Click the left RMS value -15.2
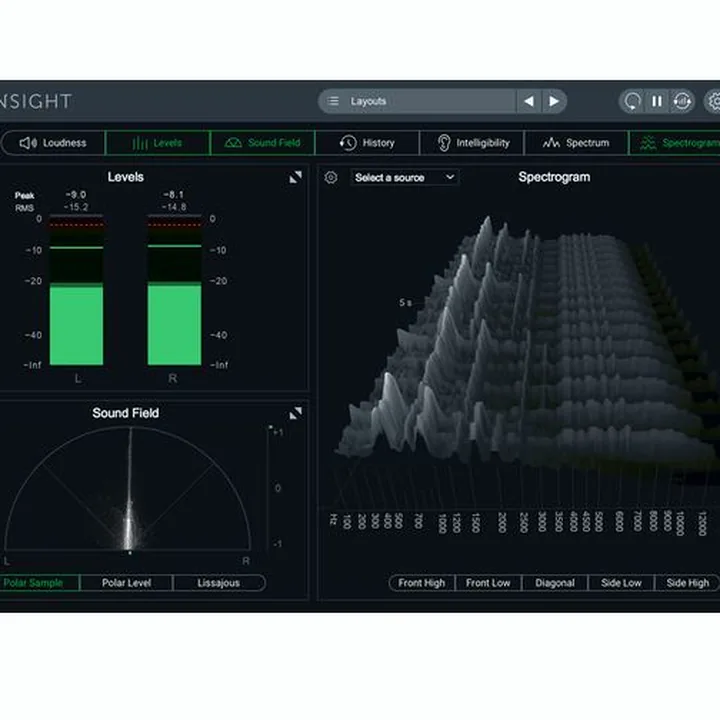Viewport: 720px width, 720px height. click(x=76, y=207)
